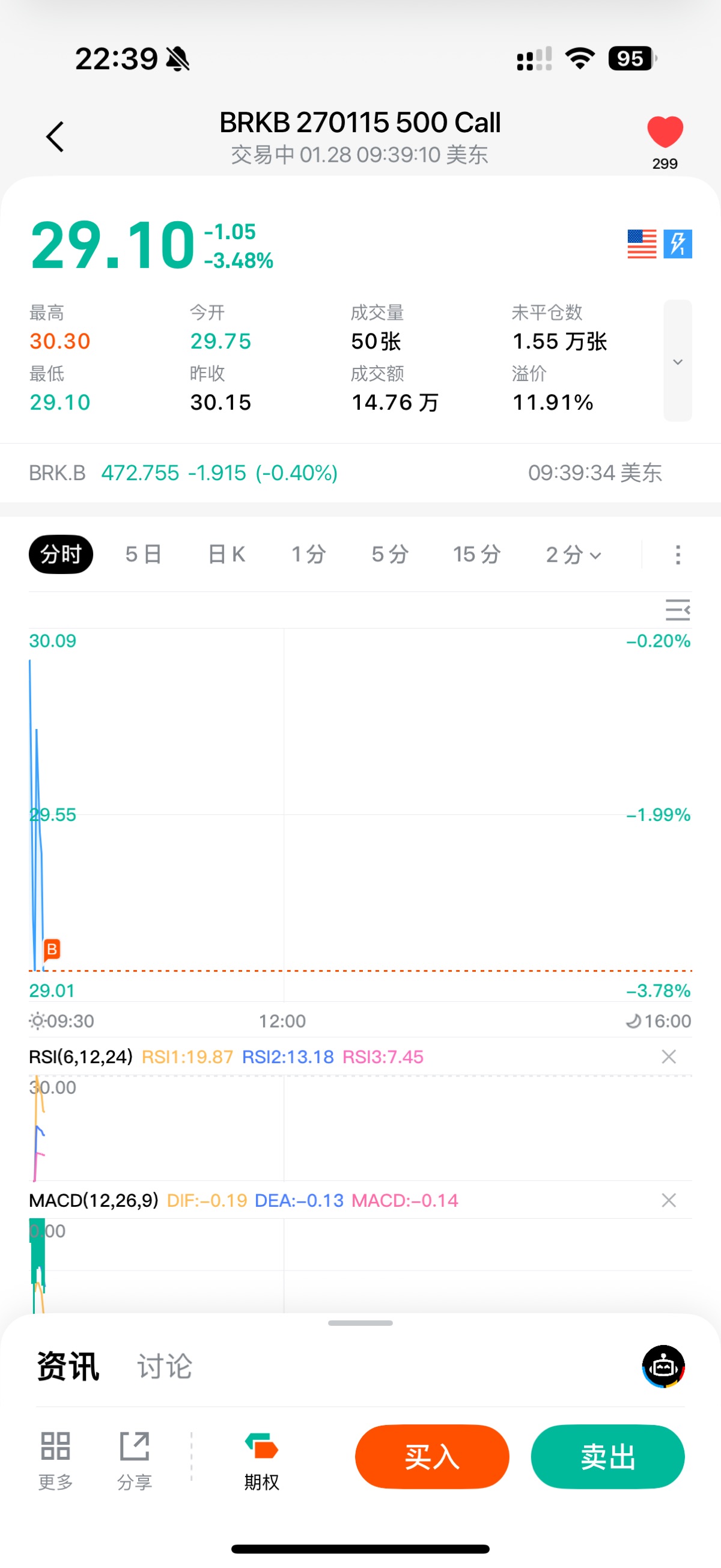Screen dimensions: 721x1568
Task: Toggle the red heart favorite icon
Action: (x=665, y=132)
